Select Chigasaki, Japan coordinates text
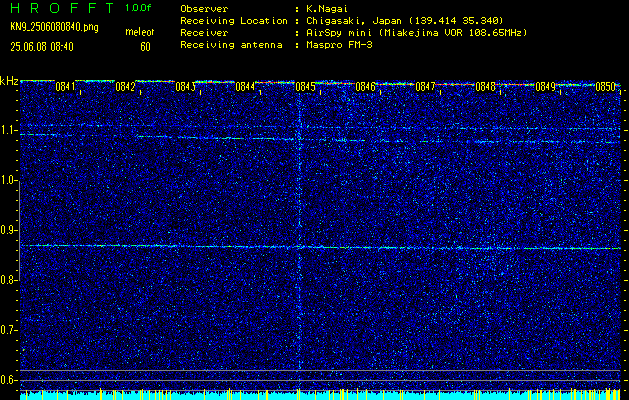 pyautogui.click(x=404, y=21)
